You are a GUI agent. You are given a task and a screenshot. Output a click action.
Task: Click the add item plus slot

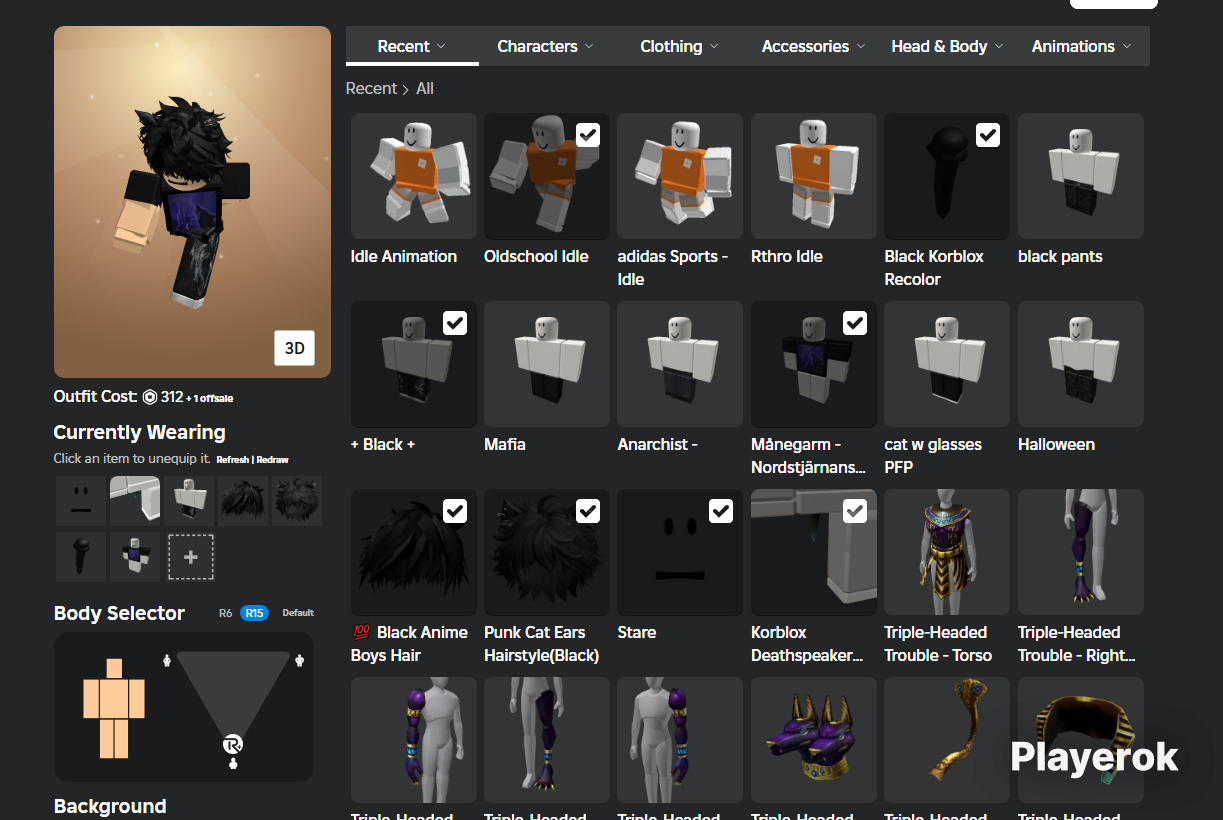(x=190, y=557)
